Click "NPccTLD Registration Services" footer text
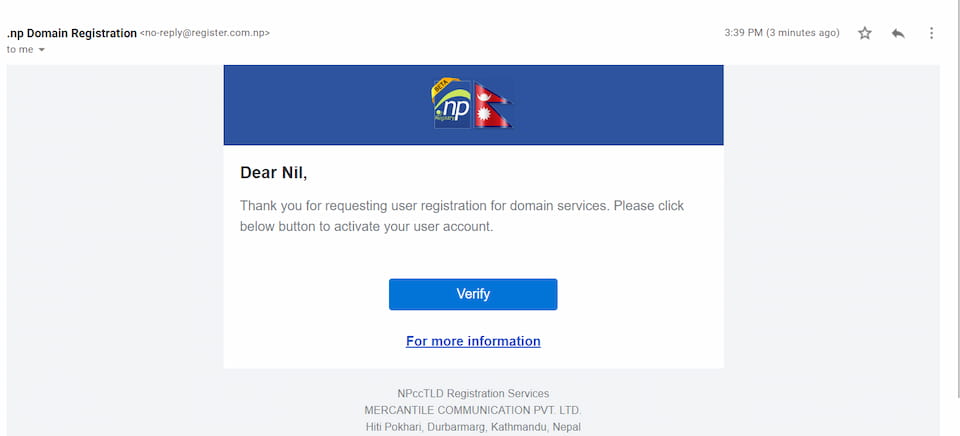The width and height of the screenshot is (960, 436). 473,393
